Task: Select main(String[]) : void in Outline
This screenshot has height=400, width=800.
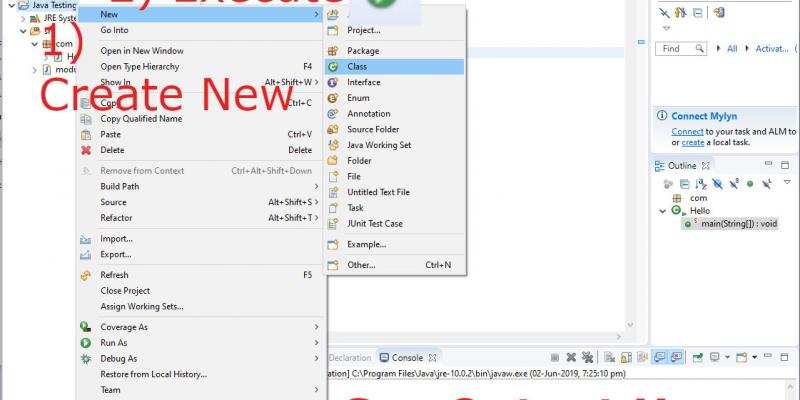Action: [729, 223]
